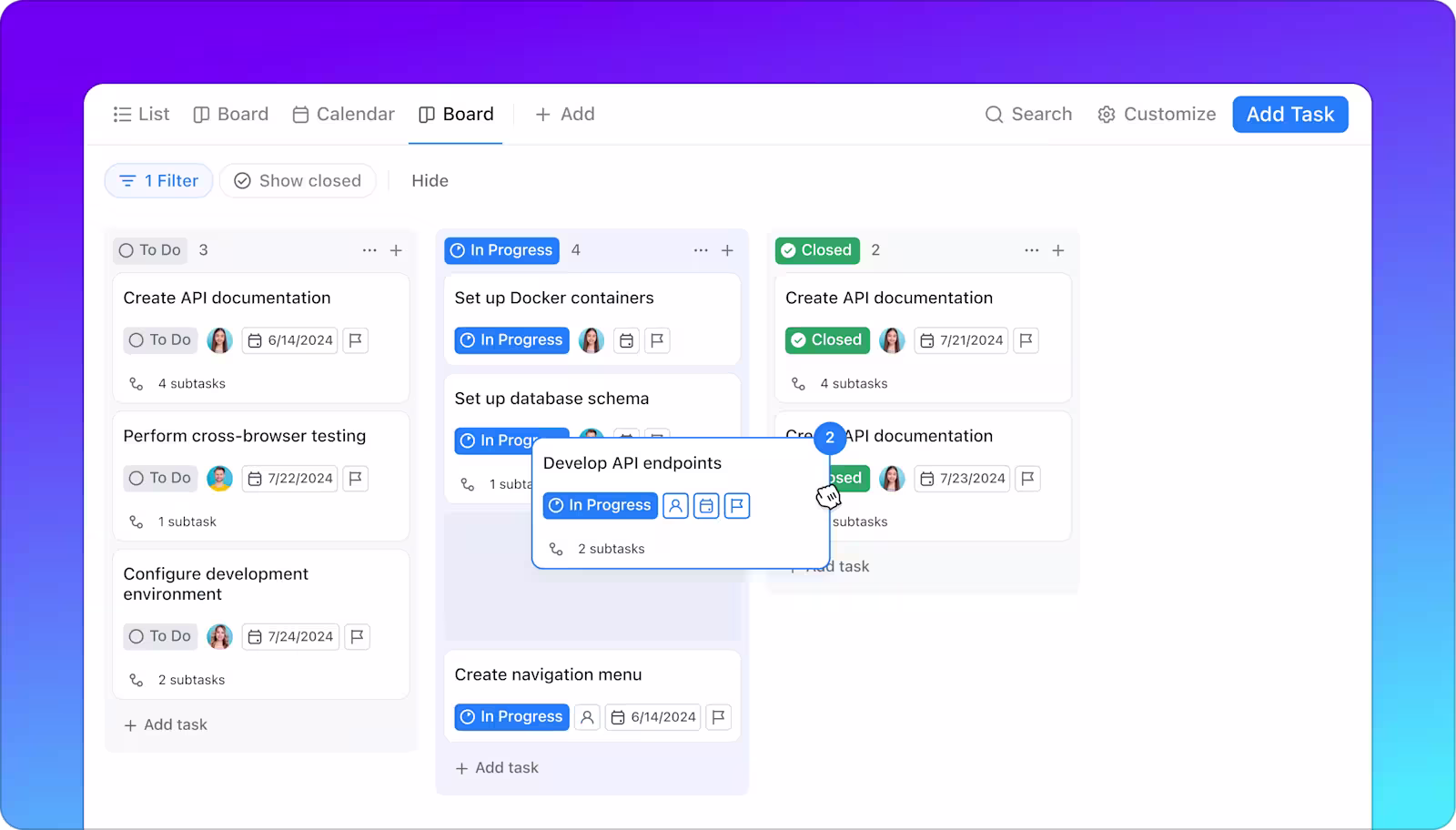Click the Hide toggle in the filter bar
Image resolution: width=1456 pixels, height=830 pixels.
(430, 180)
